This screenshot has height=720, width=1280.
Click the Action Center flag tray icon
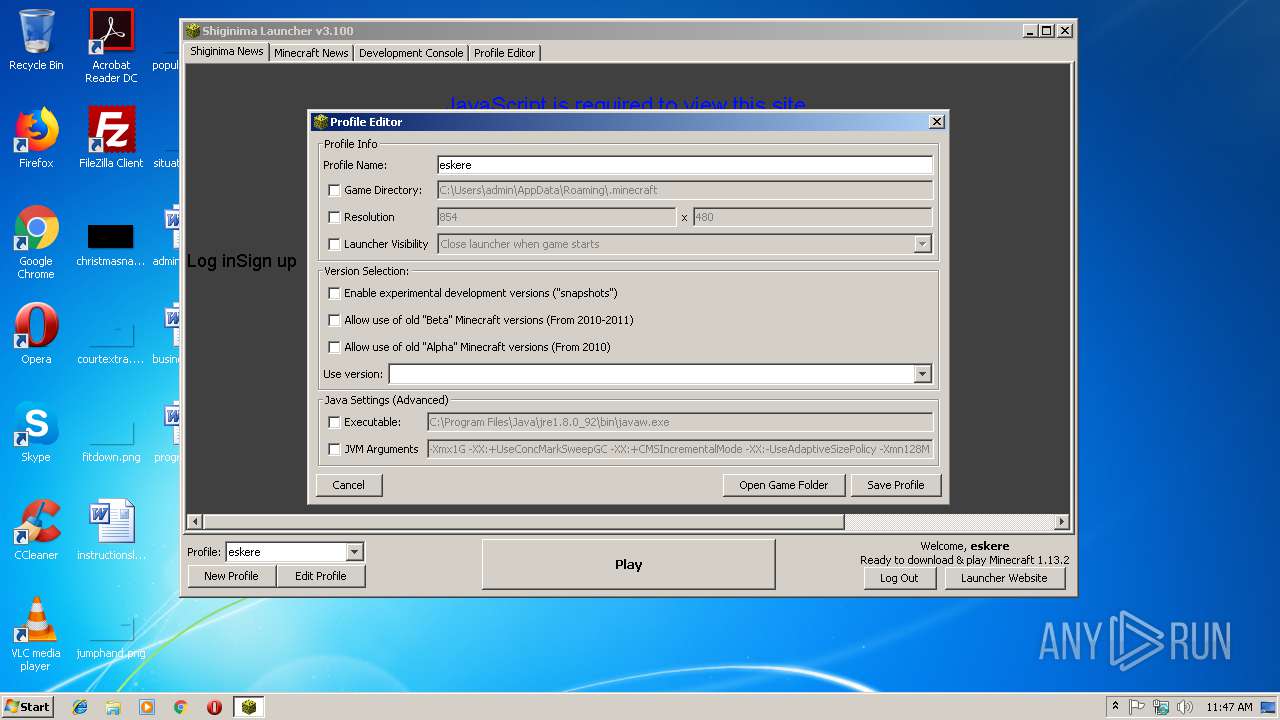[x=1137, y=707]
